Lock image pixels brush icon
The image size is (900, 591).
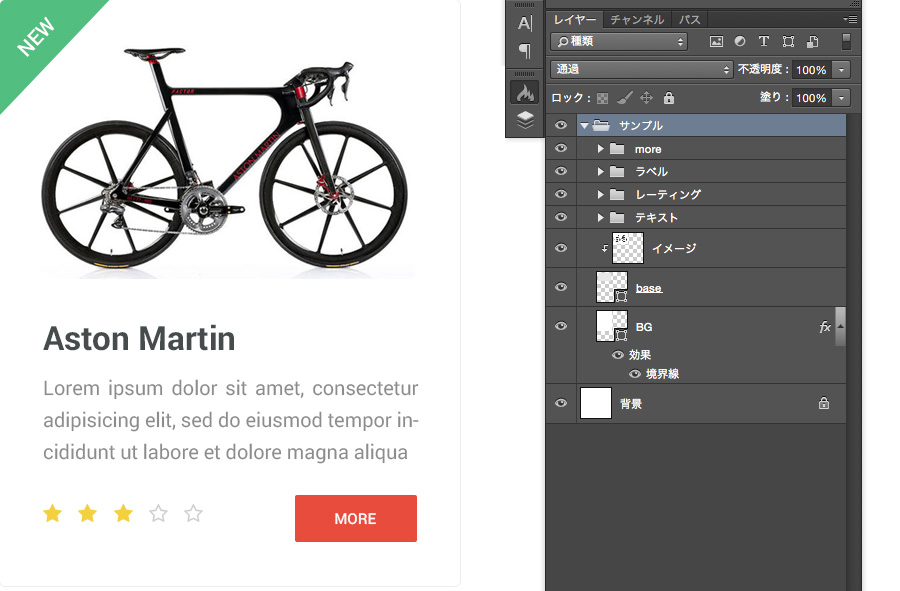point(624,98)
